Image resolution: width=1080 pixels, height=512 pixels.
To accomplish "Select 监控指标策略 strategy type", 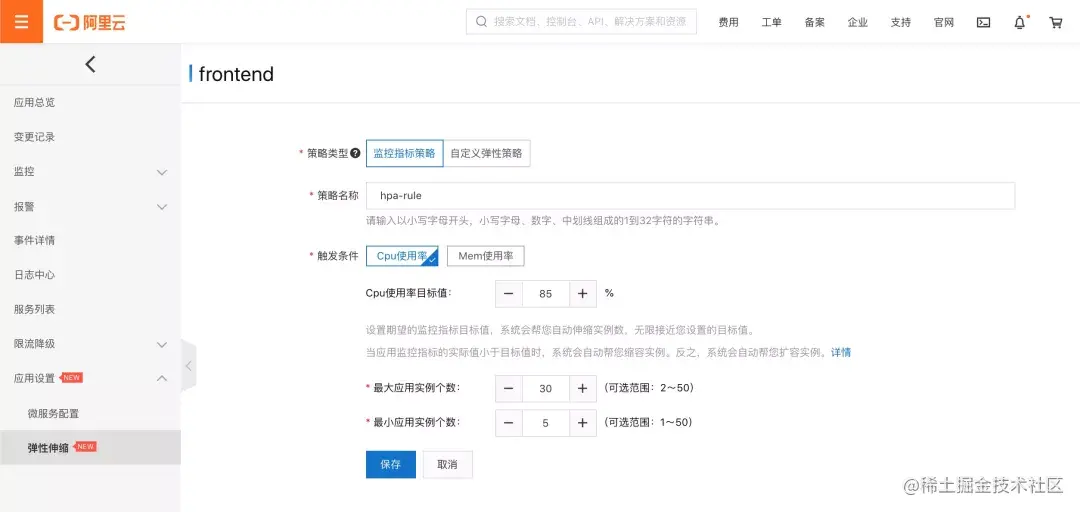I will point(404,154).
